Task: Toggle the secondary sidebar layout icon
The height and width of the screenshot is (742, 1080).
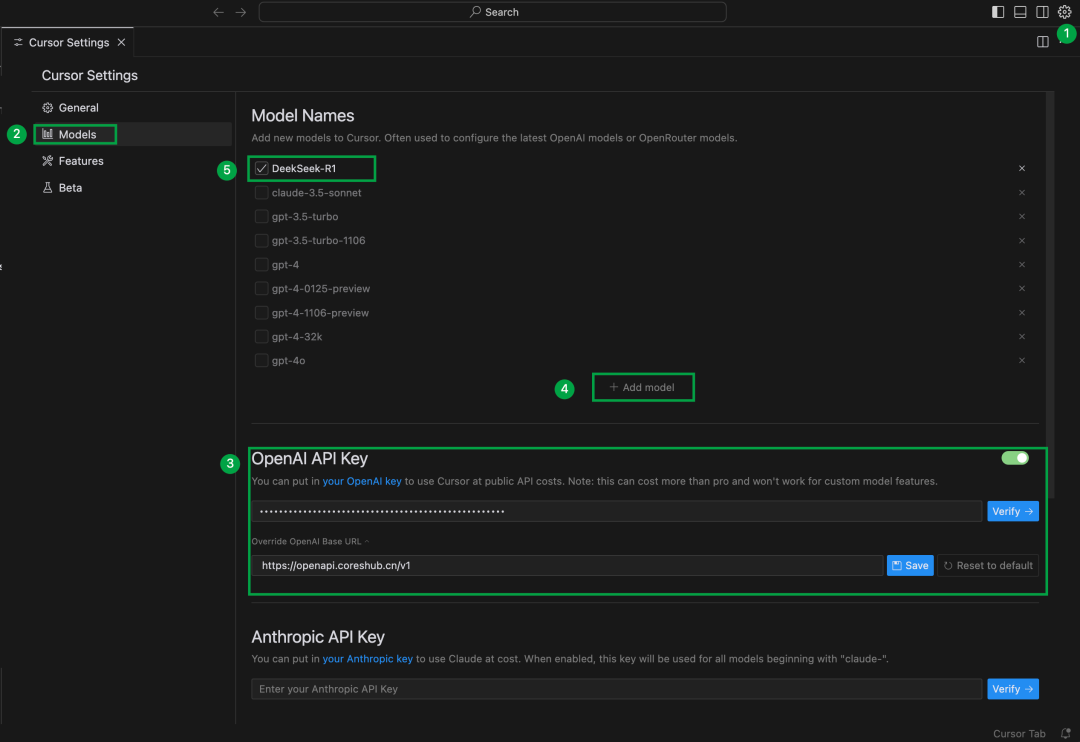Action: (x=1042, y=12)
